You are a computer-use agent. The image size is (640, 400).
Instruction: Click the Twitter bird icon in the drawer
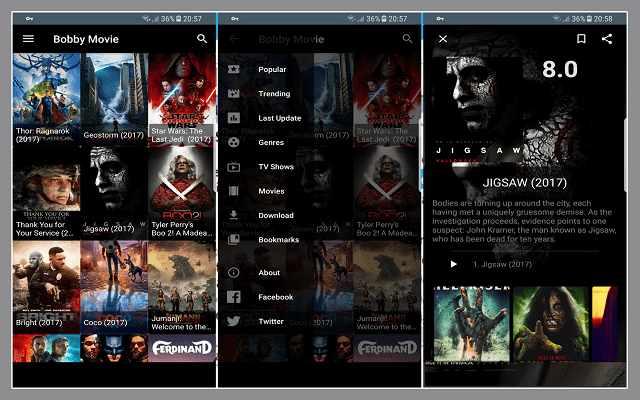tap(234, 322)
